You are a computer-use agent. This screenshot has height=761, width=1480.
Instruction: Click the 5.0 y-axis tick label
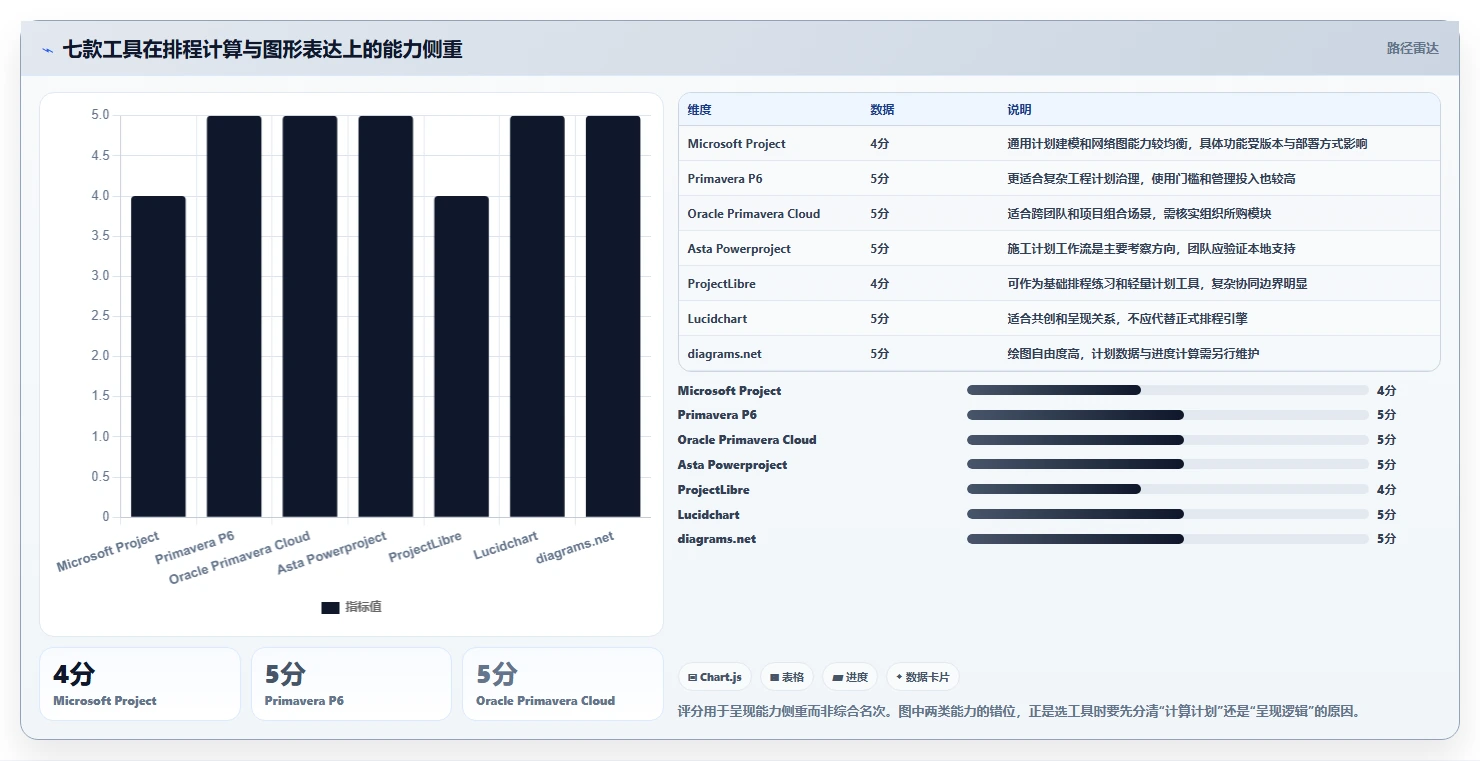100,115
